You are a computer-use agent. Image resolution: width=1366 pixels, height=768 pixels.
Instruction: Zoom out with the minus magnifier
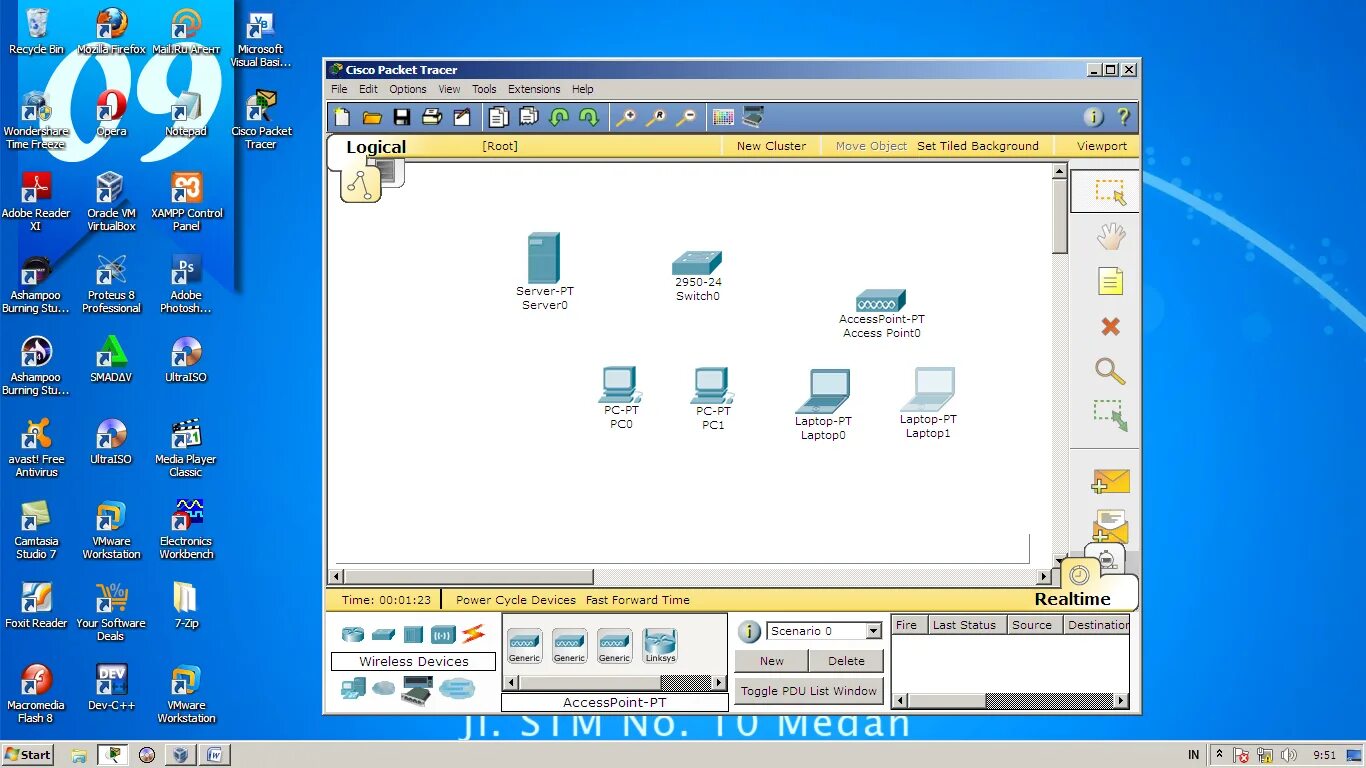686,117
